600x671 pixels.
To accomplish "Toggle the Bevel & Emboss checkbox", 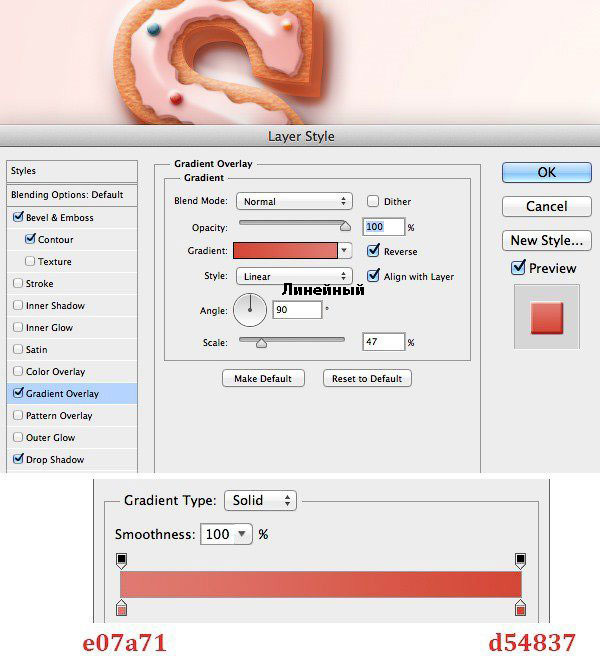I will pyautogui.click(x=18, y=217).
